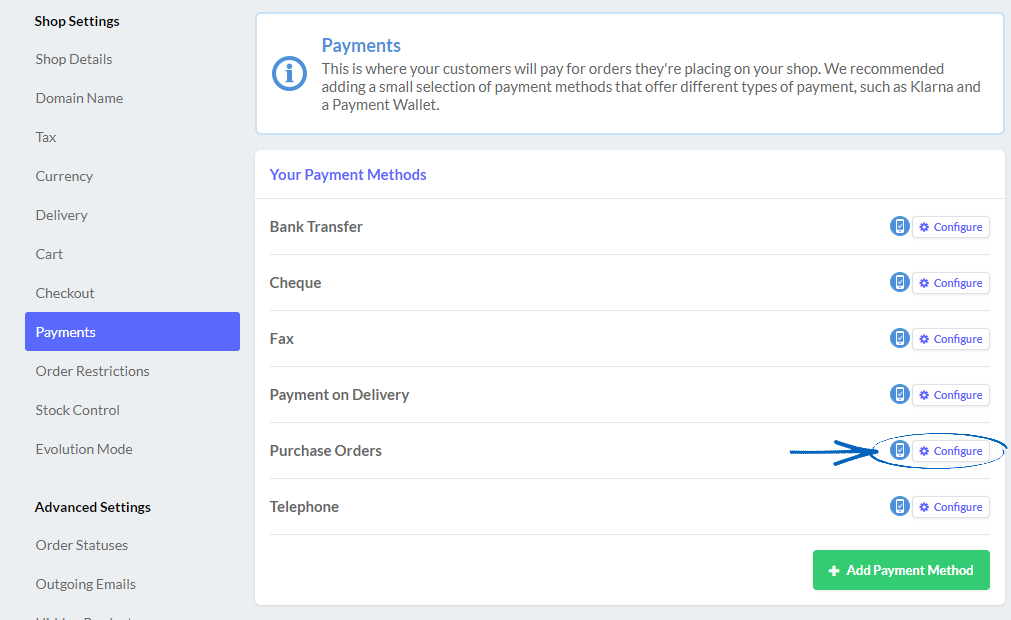This screenshot has height=620, width=1011.
Task: Click the mobile icon next to Cheque
Action: (x=899, y=282)
